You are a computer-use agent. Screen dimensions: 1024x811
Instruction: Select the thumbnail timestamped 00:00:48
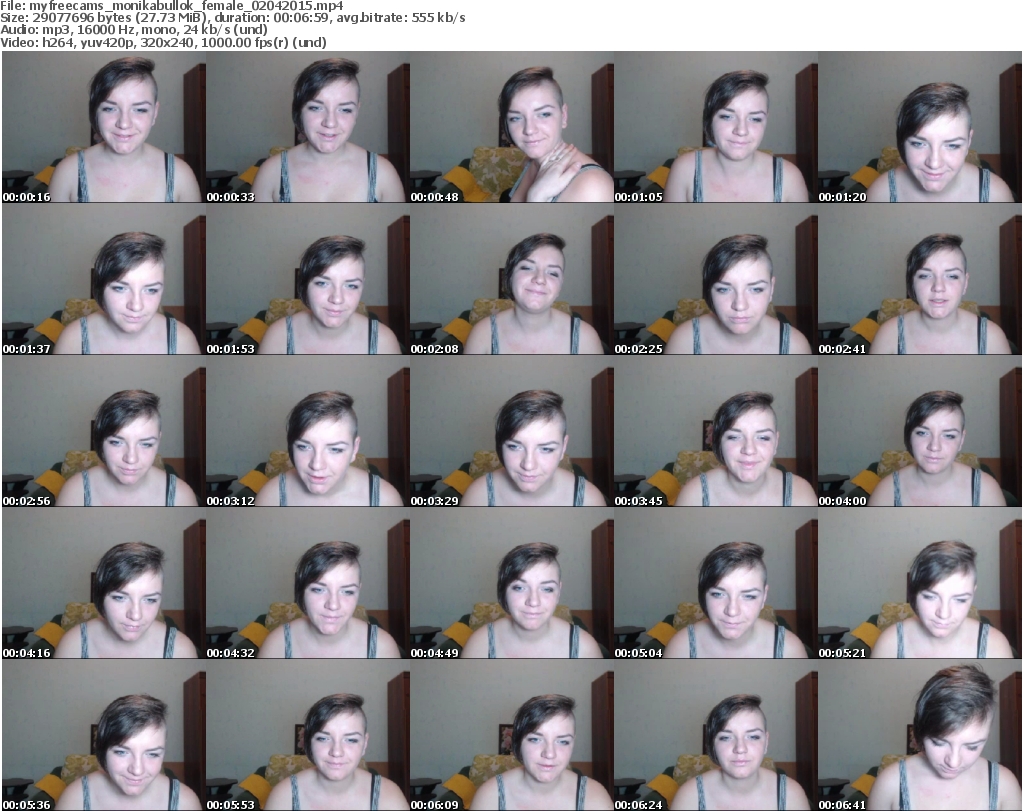[x=511, y=127]
